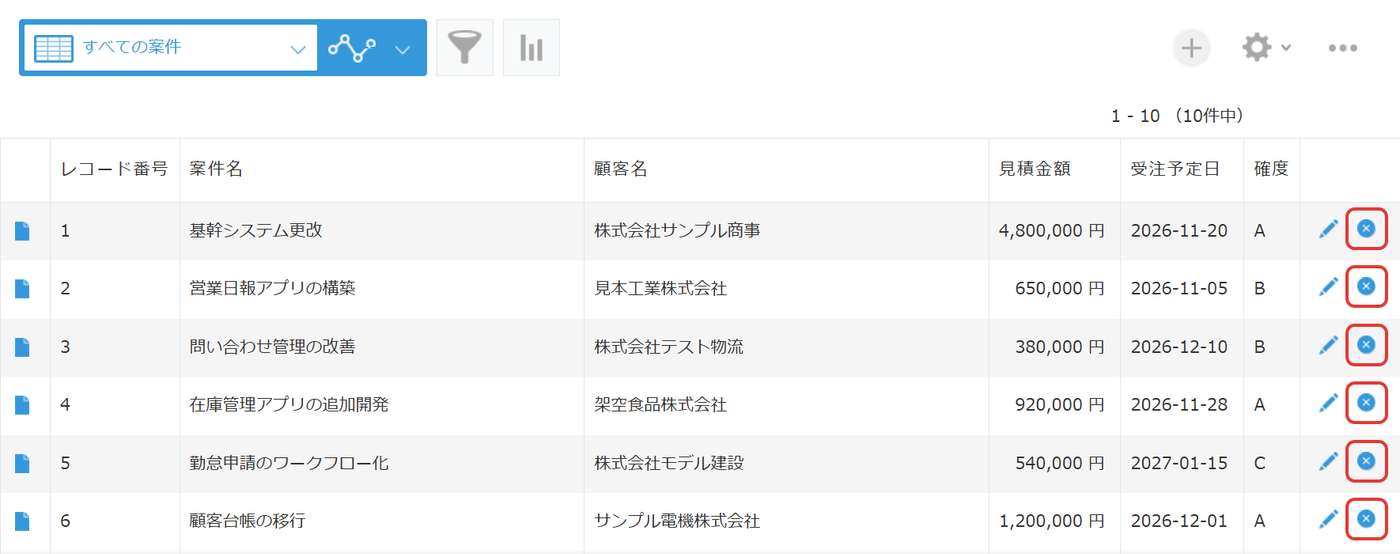Delete record 1 with x icon
Image resolution: width=1400 pixels, height=554 pixels.
(1366, 229)
